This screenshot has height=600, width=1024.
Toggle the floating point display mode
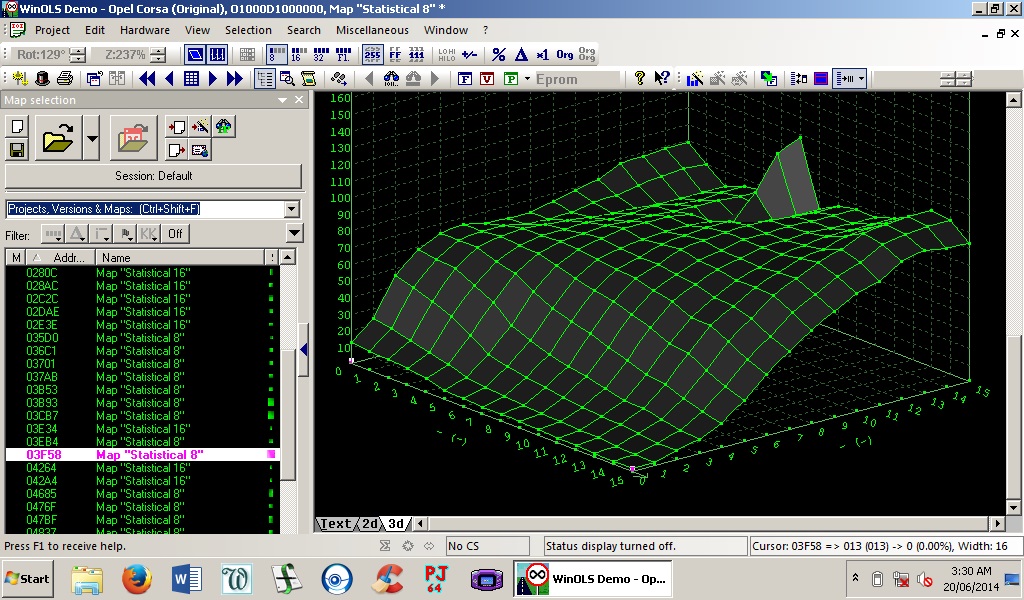tap(344, 55)
